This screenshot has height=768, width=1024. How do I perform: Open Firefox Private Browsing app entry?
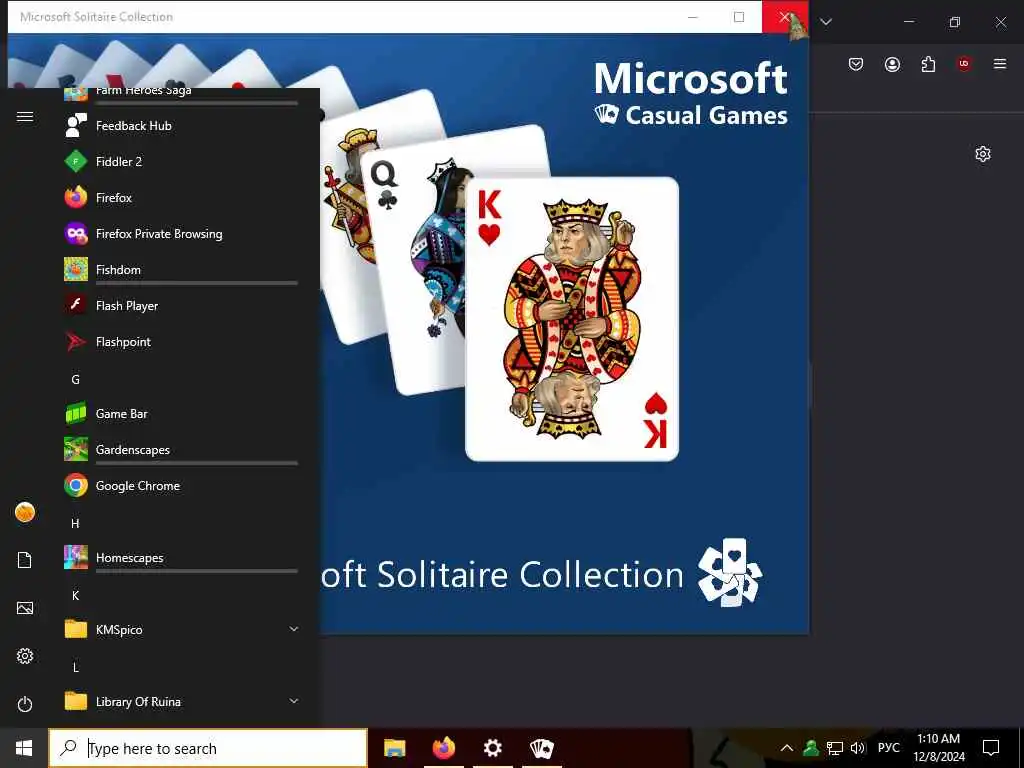(x=182, y=233)
